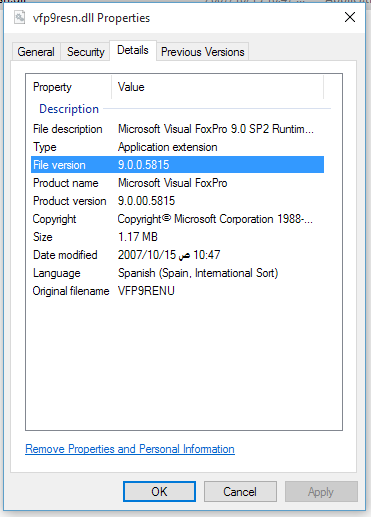Viewport: 371px width, 517px height.
Task: Select the Size property row
Action: pos(177,237)
